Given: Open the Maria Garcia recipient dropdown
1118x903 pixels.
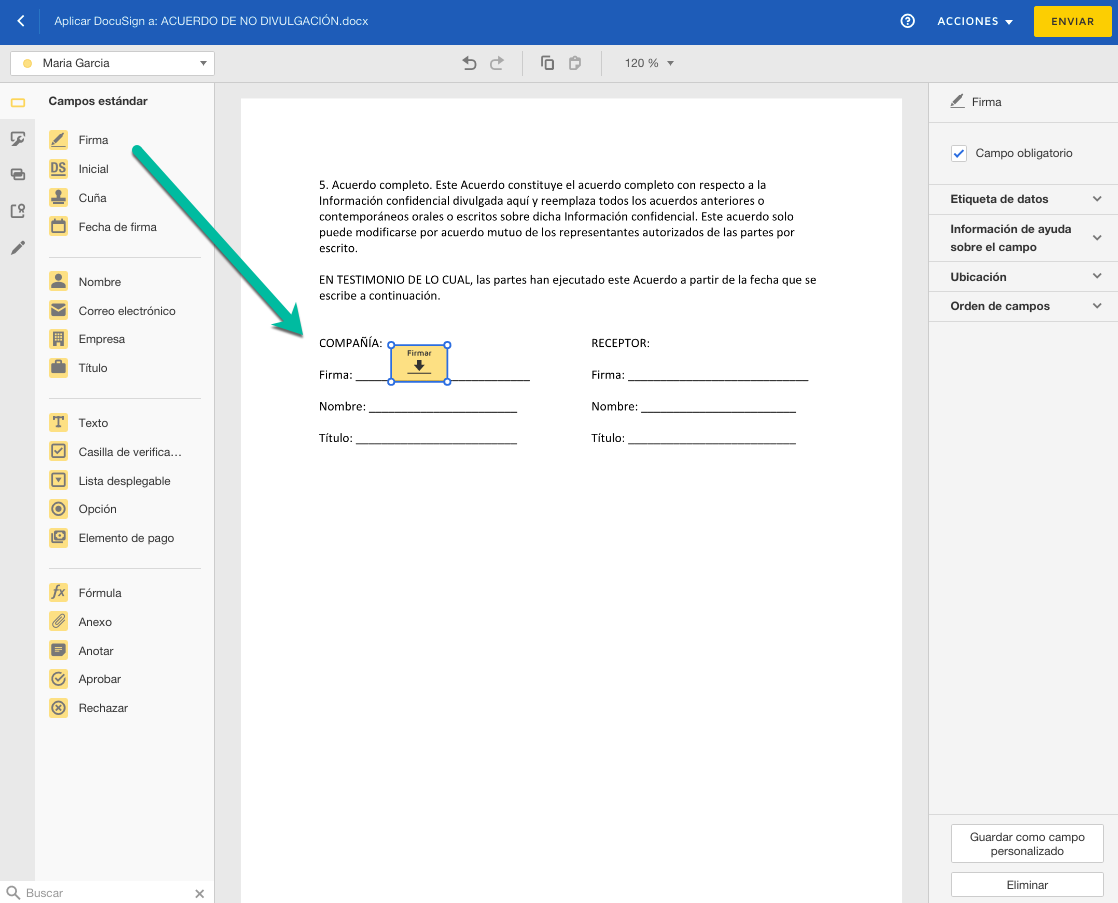Looking at the screenshot, I should point(112,63).
